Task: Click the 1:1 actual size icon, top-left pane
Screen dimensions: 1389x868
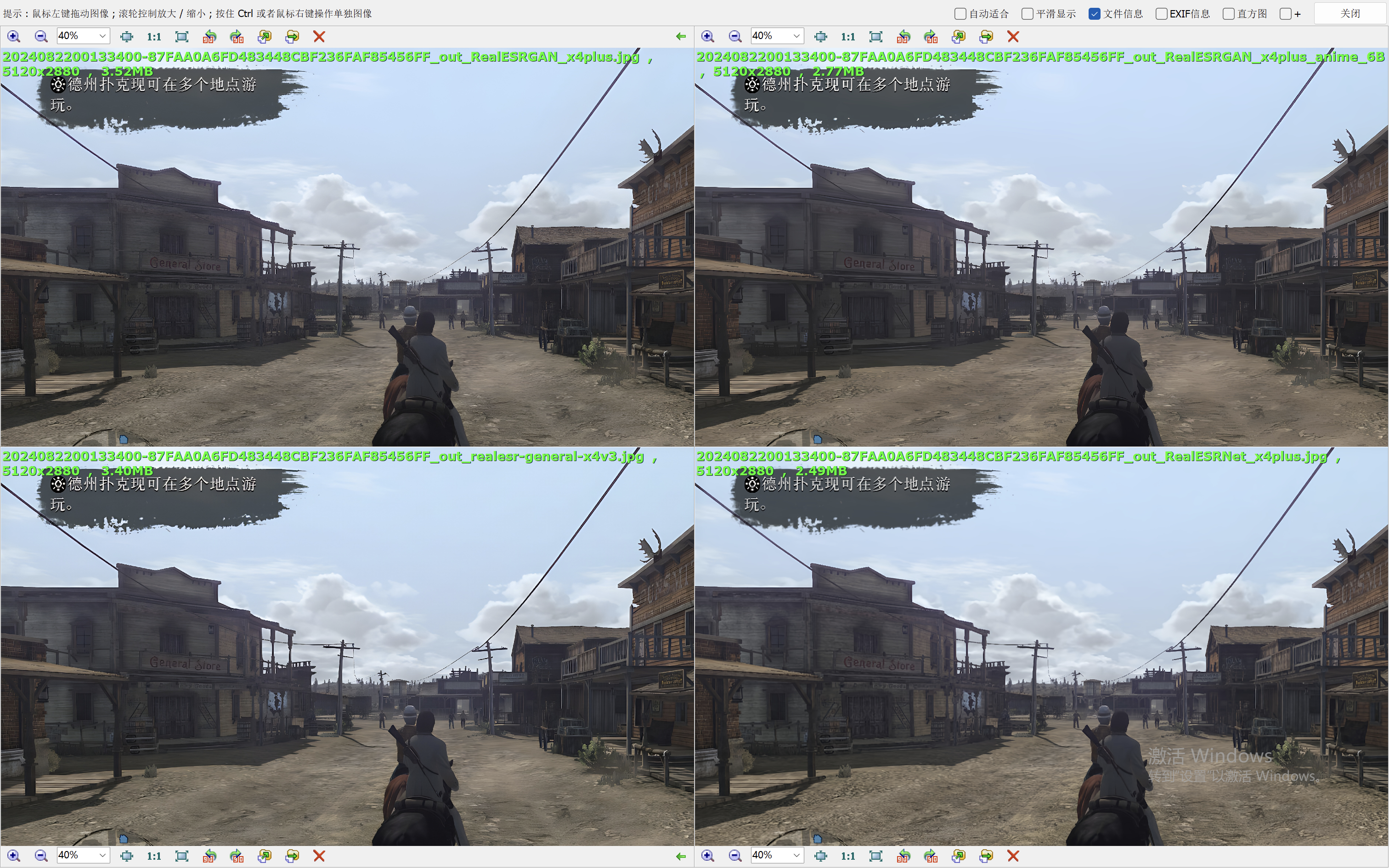Action: (x=154, y=37)
